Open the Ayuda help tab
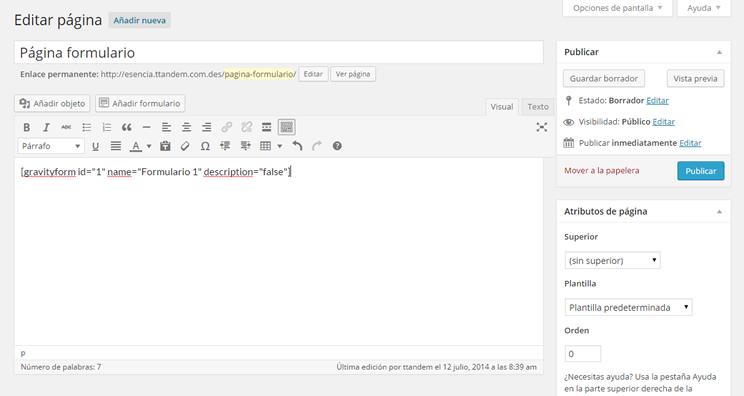The width and height of the screenshot is (744, 396). coord(704,8)
